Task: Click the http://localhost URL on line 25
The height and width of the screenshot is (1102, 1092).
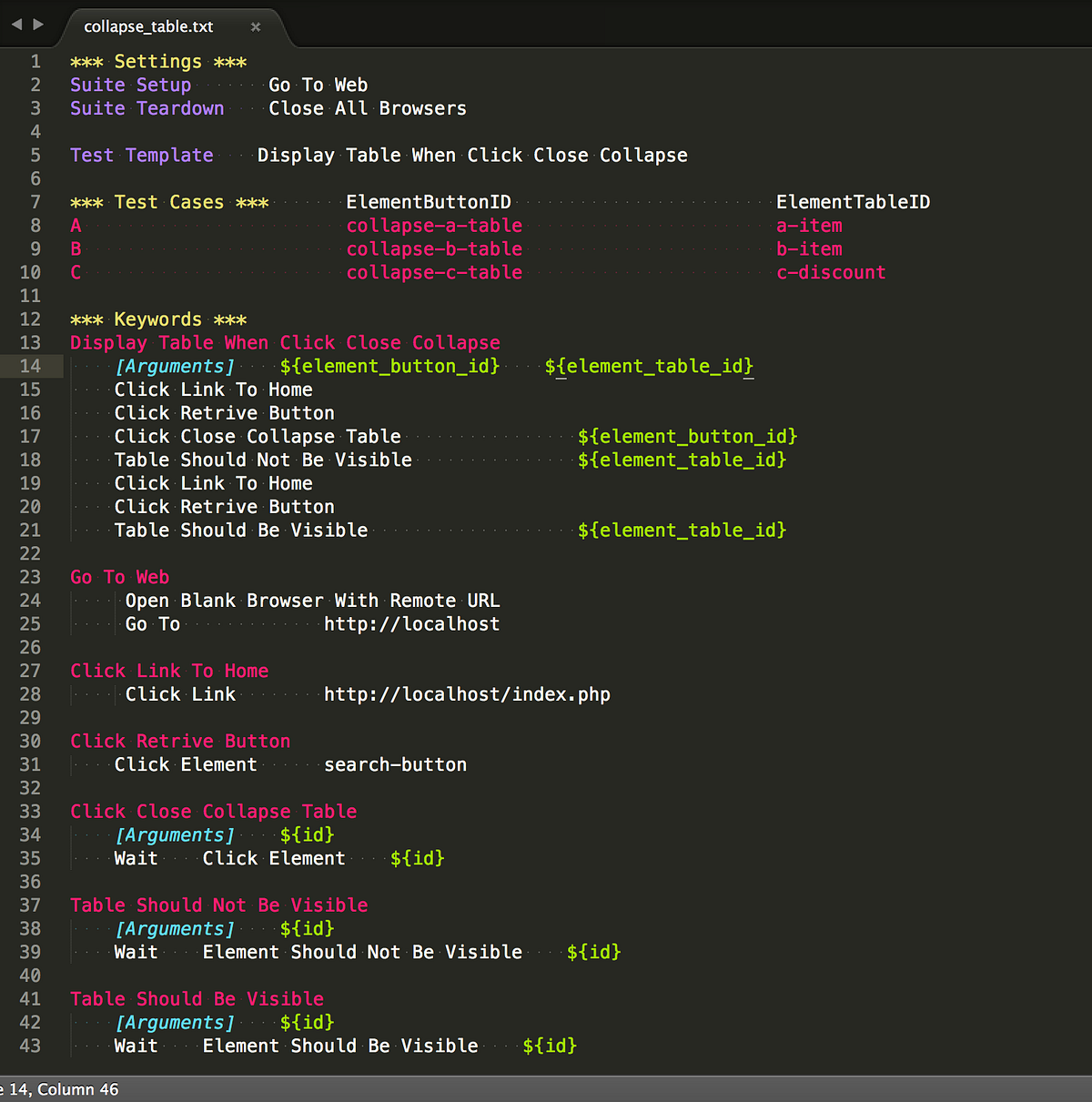Action: [411, 623]
